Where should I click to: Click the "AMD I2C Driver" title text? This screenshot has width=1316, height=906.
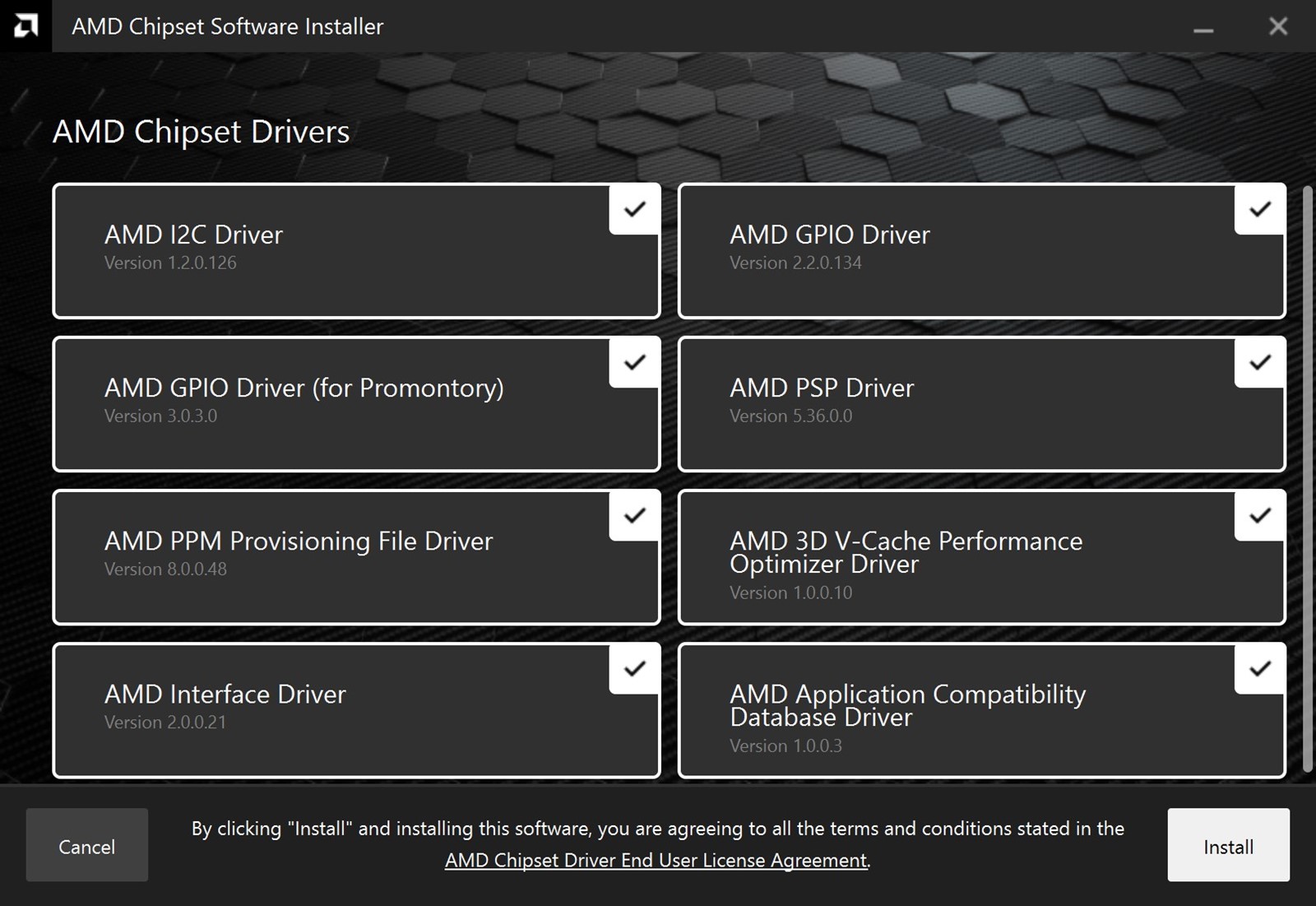[x=193, y=235]
